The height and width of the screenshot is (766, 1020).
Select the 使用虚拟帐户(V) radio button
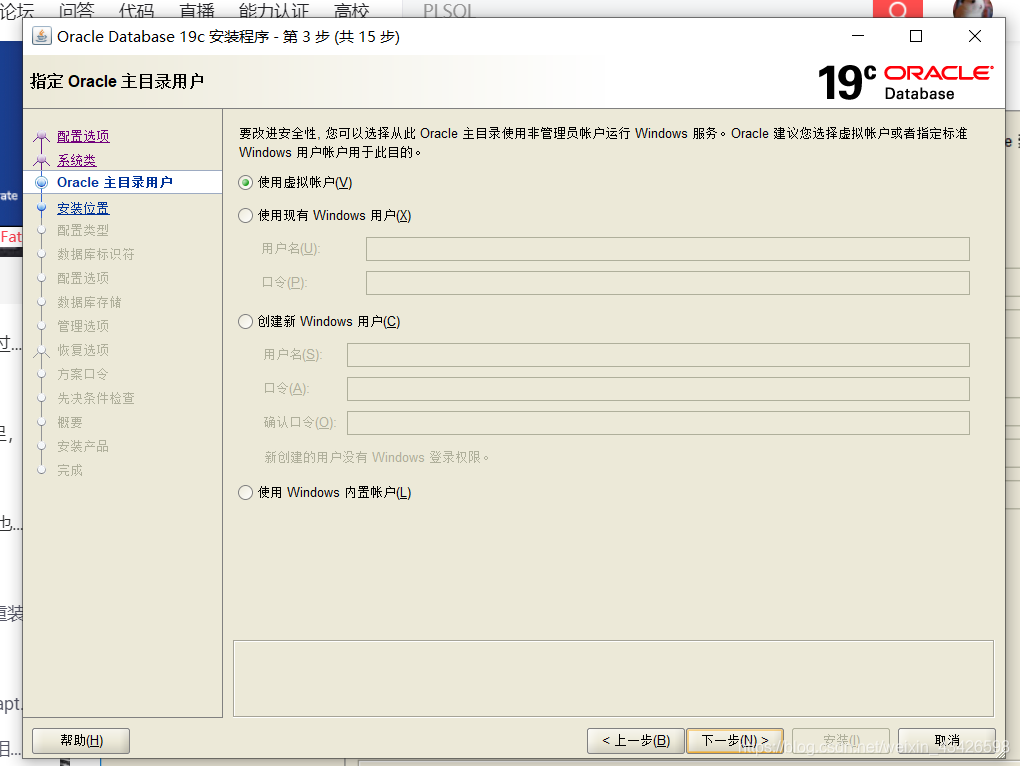[245, 183]
